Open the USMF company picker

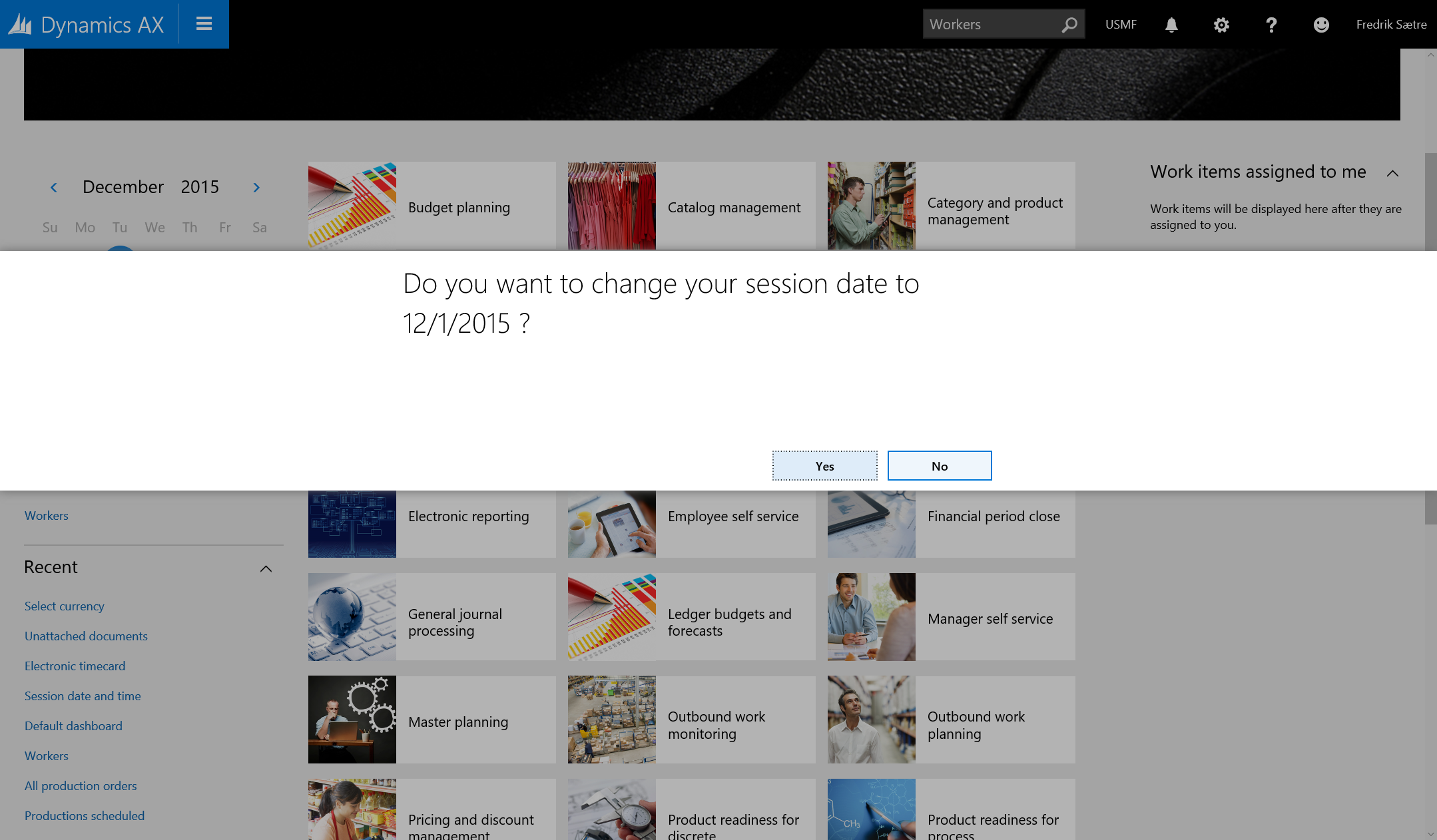[1121, 25]
